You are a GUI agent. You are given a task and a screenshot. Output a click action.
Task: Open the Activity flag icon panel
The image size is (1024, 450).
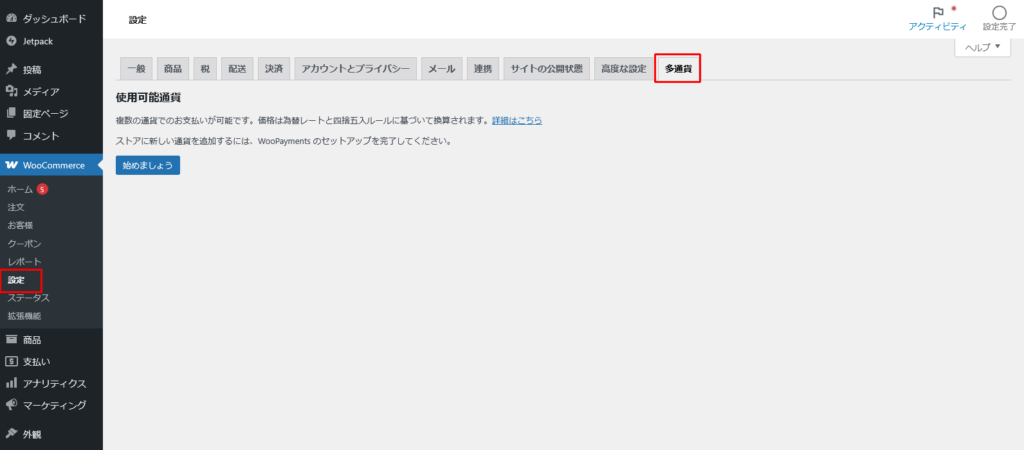[x=937, y=13]
